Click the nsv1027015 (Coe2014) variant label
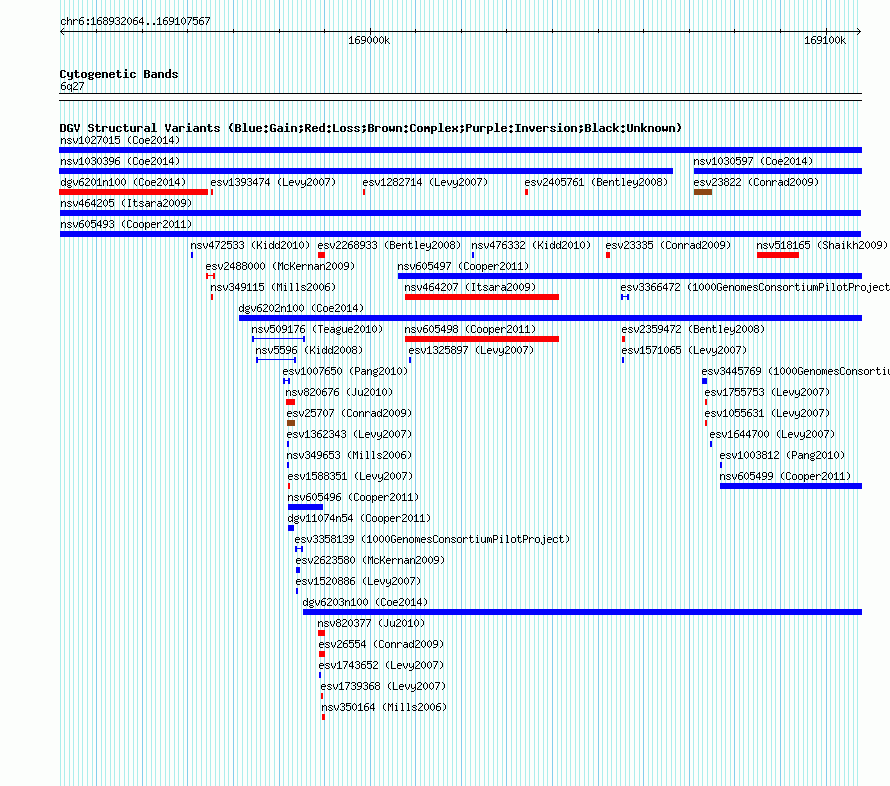 (120, 140)
